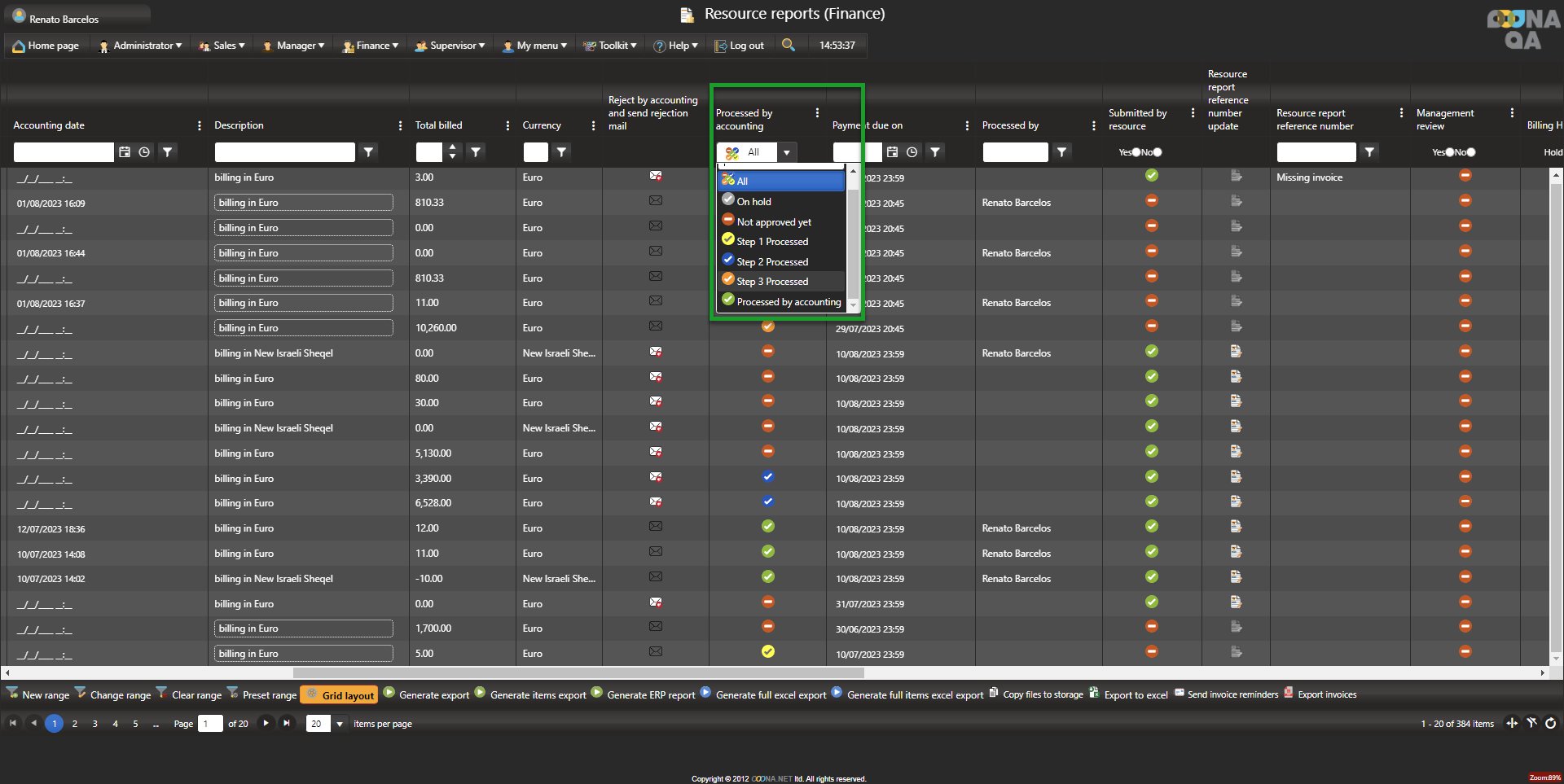Open calendar picker for Accounting date filter
This screenshot has width=1564, height=784.
pyautogui.click(x=125, y=152)
